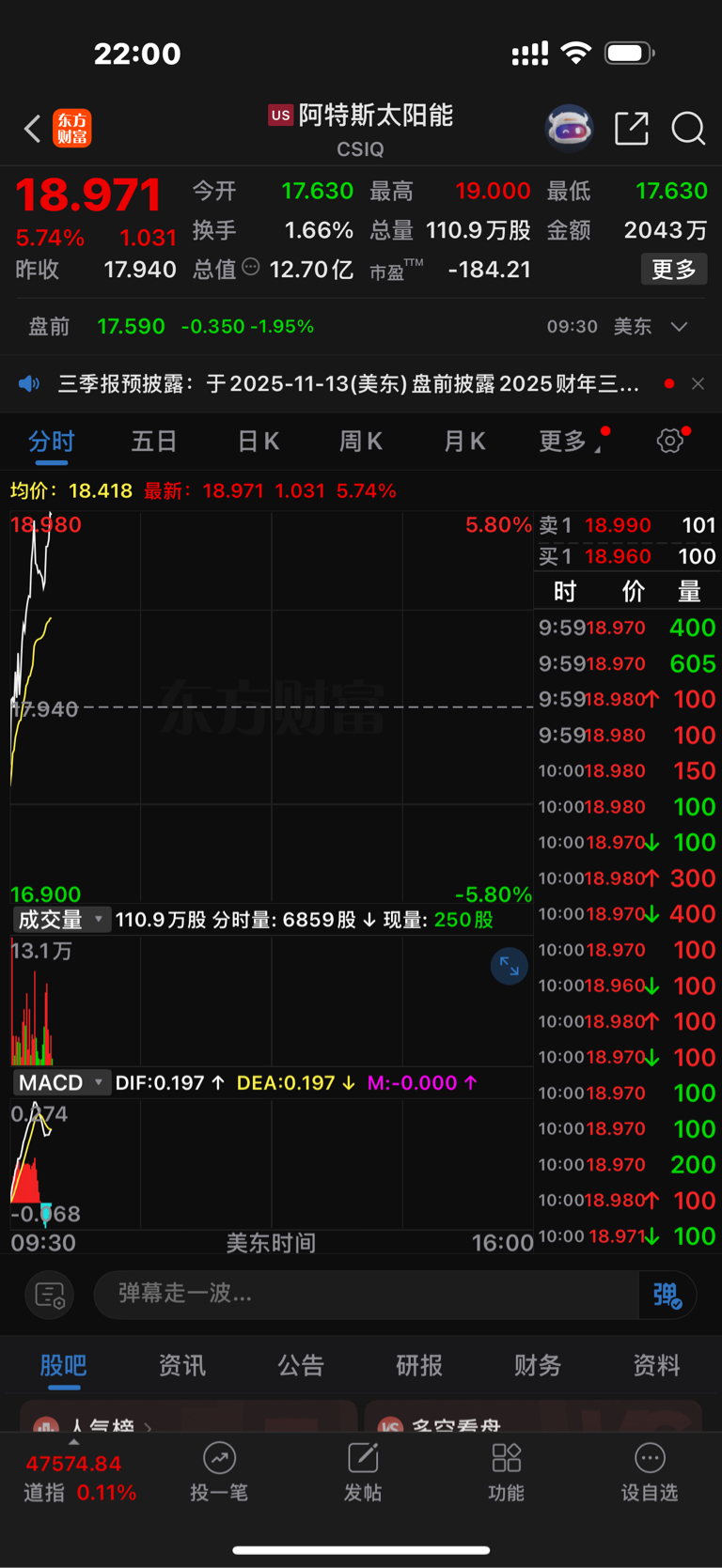Tap the 多空看盘 card
Image resolution: width=722 pixels, height=1568 pixels.
pos(533,1417)
